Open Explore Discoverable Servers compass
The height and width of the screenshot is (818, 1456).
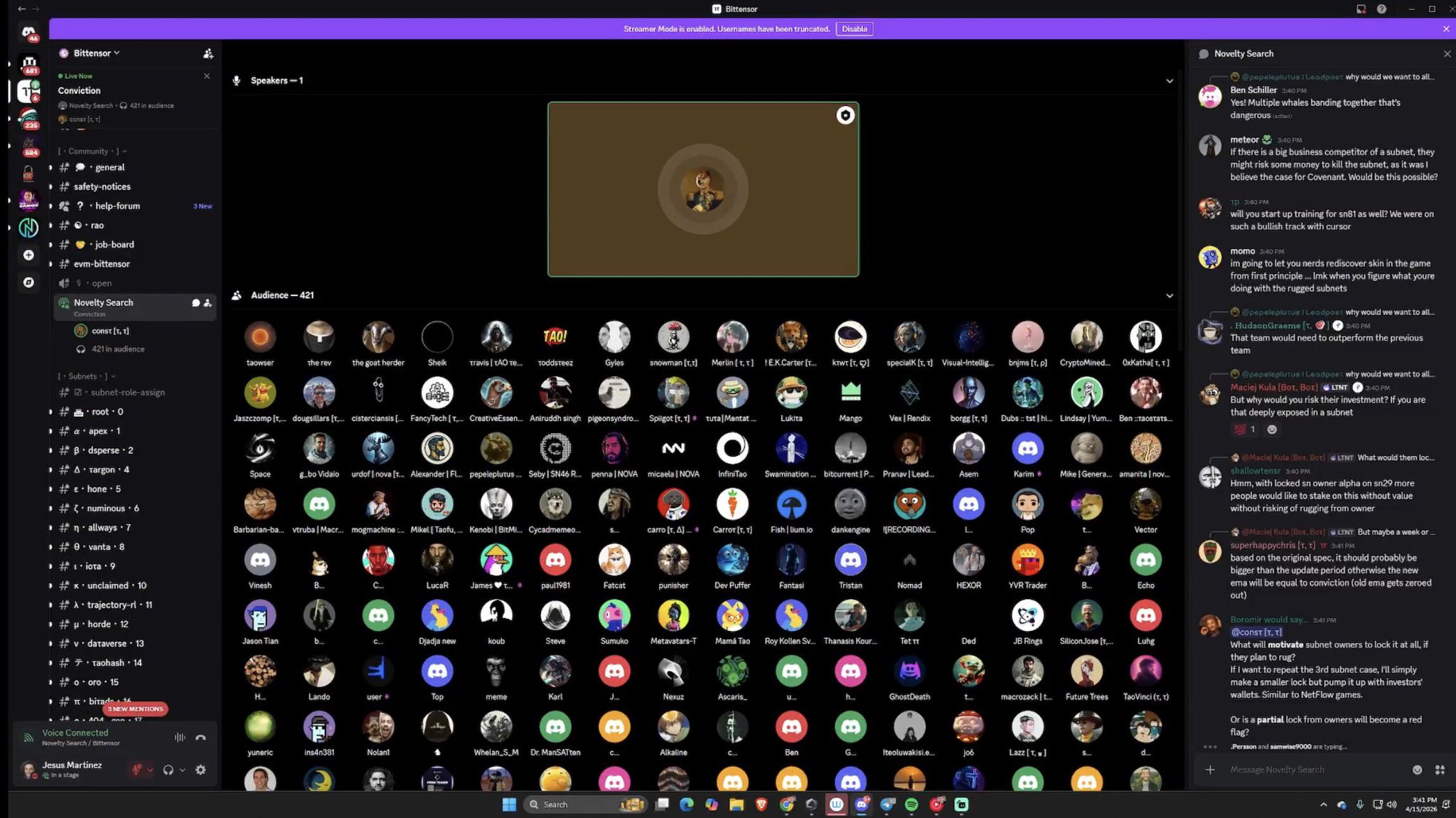point(28,282)
